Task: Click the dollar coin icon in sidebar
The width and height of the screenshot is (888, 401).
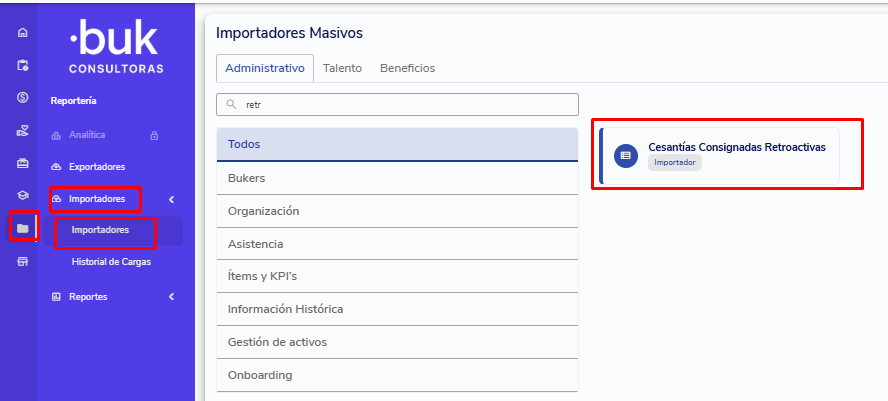Action: 22,98
